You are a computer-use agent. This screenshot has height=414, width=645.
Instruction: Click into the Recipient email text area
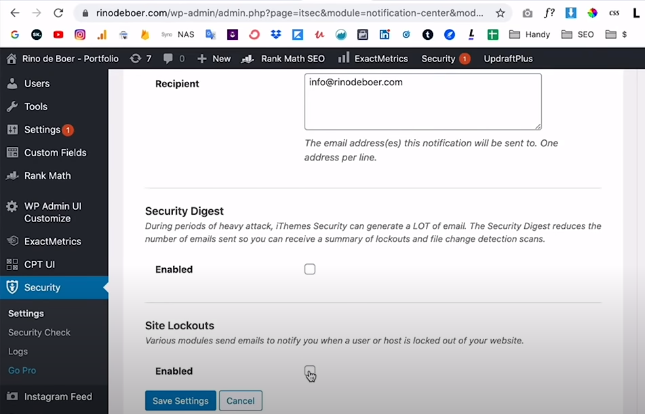pos(422,102)
